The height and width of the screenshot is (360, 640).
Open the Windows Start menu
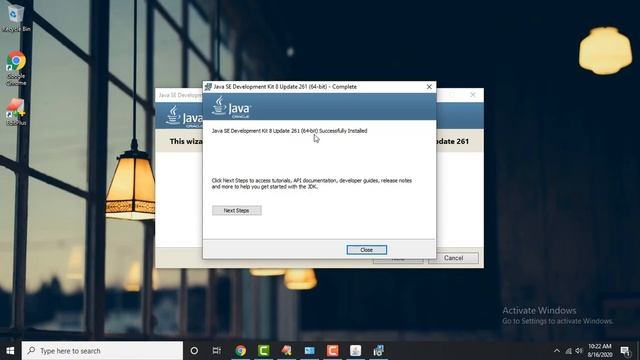[10, 351]
